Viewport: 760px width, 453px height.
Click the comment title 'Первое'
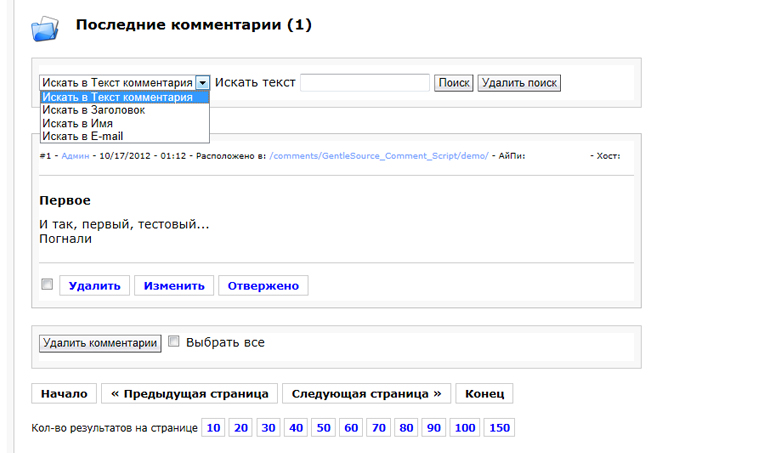click(65, 201)
